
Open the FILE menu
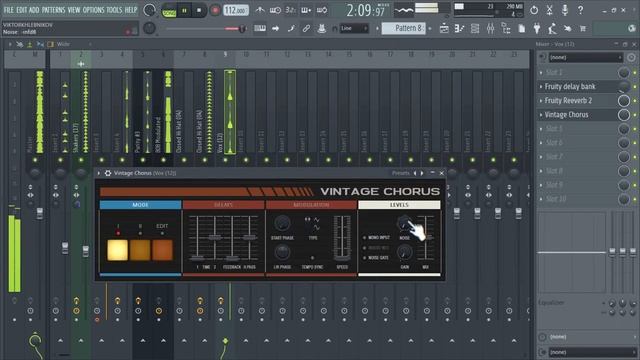click(9, 10)
